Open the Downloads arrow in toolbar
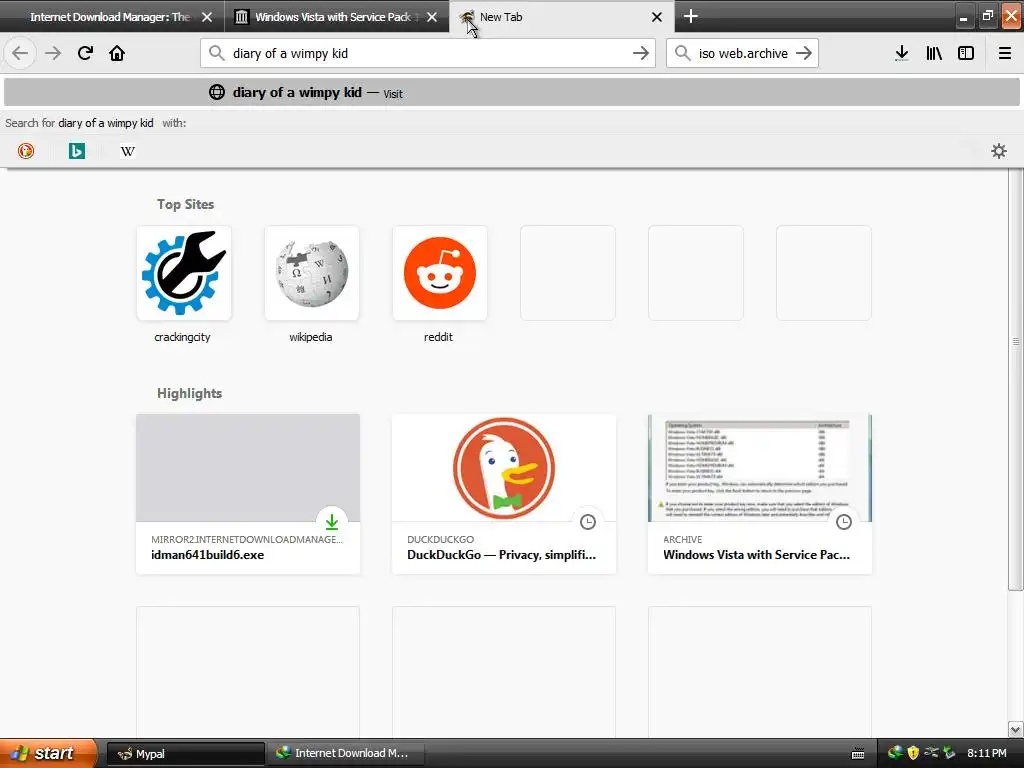The width and height of the screenshot is (1024, 768). [x=901, y=53]
